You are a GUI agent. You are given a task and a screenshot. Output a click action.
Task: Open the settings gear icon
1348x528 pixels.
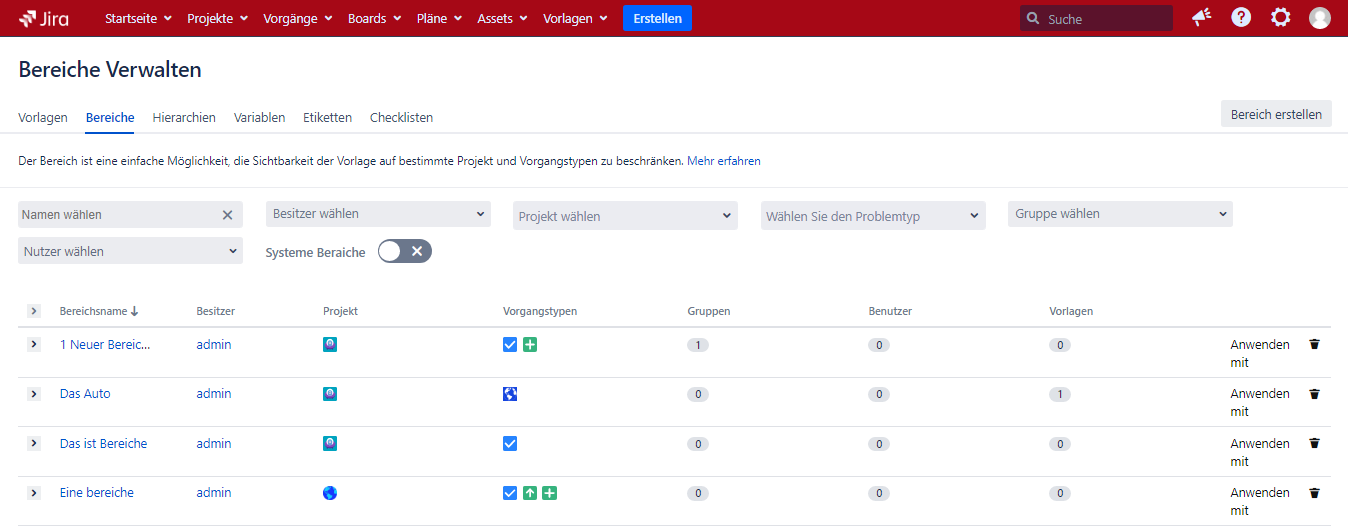pos(1280,18)
